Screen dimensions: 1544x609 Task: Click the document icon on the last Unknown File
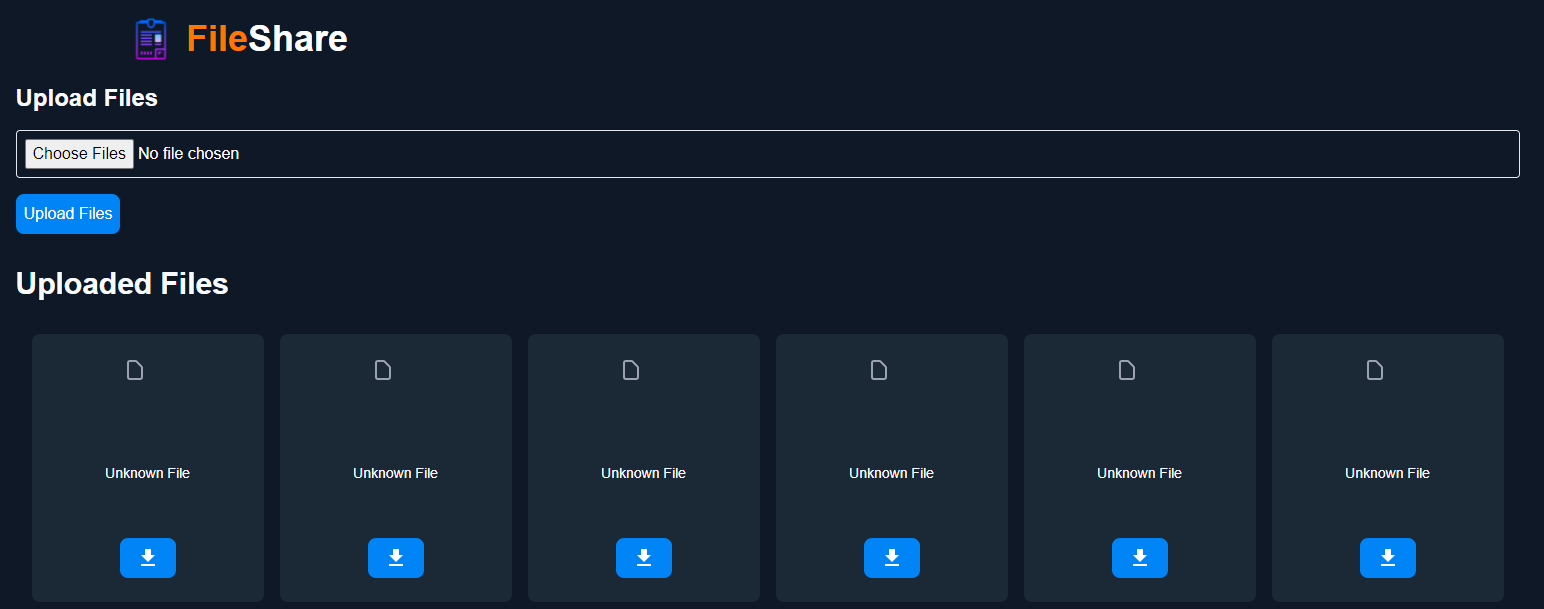tap(1374, 370)
